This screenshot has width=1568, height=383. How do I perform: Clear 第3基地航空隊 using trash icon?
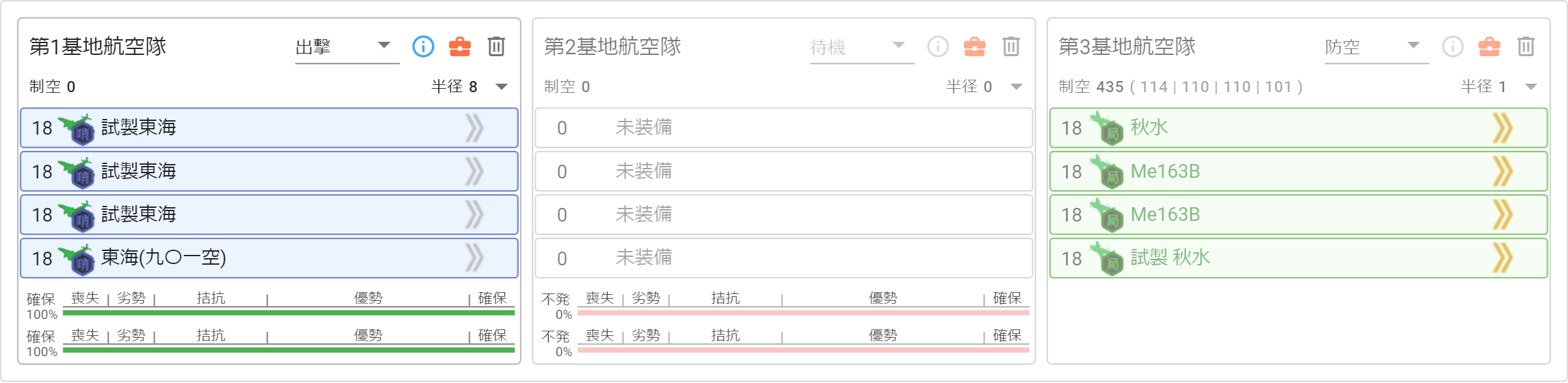[1526, 46]
